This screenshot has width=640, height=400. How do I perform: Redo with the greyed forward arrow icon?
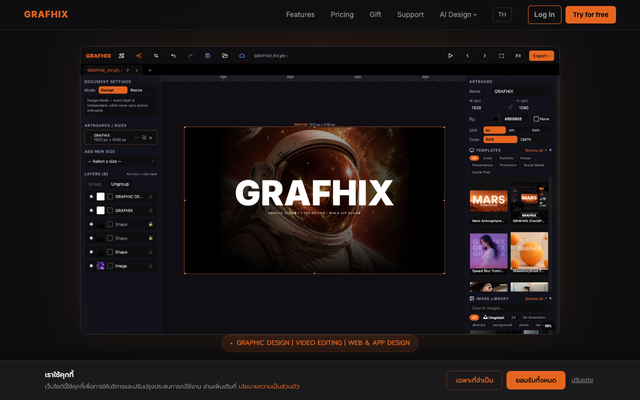click(x=190, y=56)
